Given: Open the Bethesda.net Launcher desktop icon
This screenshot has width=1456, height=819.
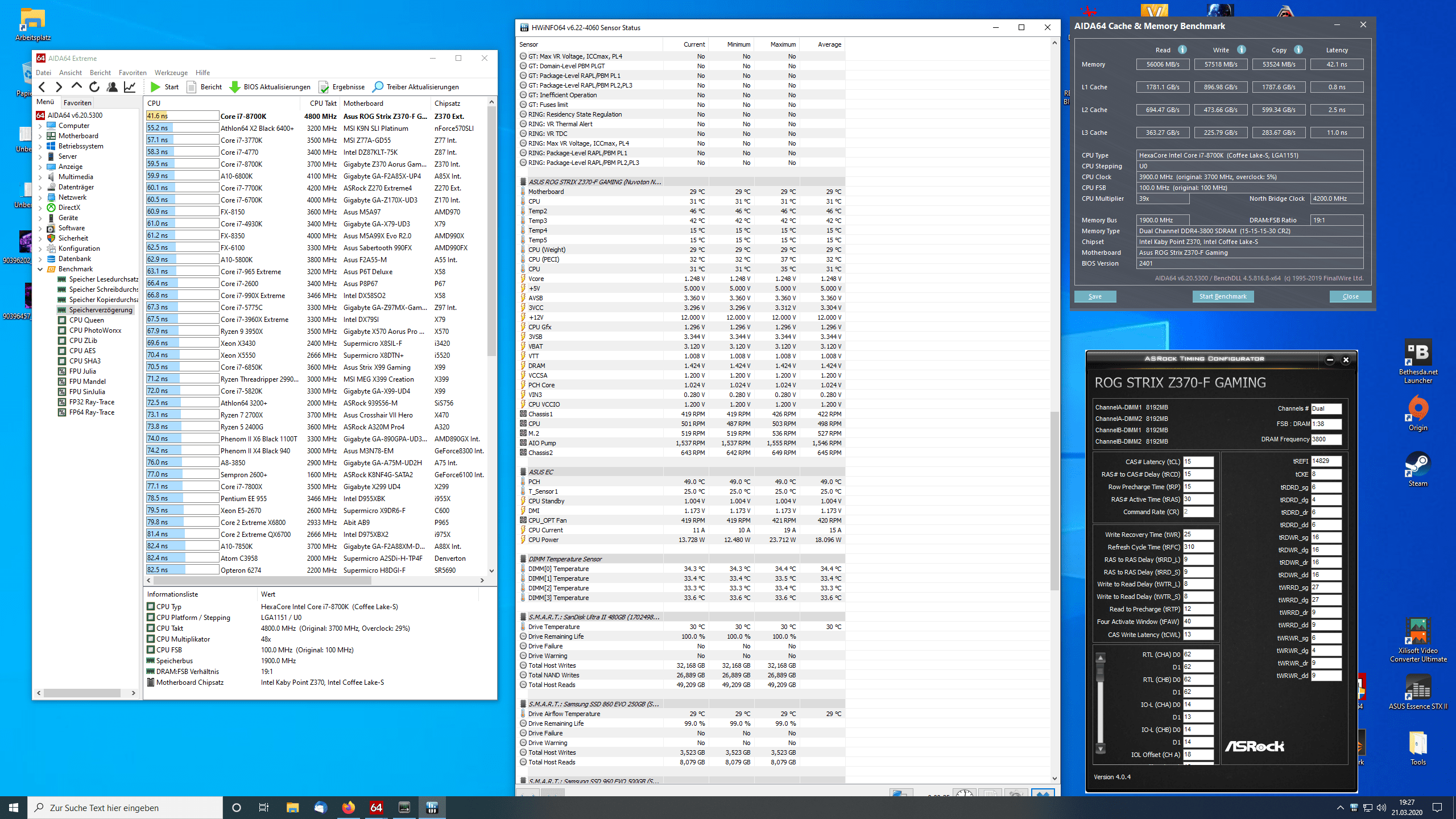Looking at the screenshot, I should coord(1418,361).
